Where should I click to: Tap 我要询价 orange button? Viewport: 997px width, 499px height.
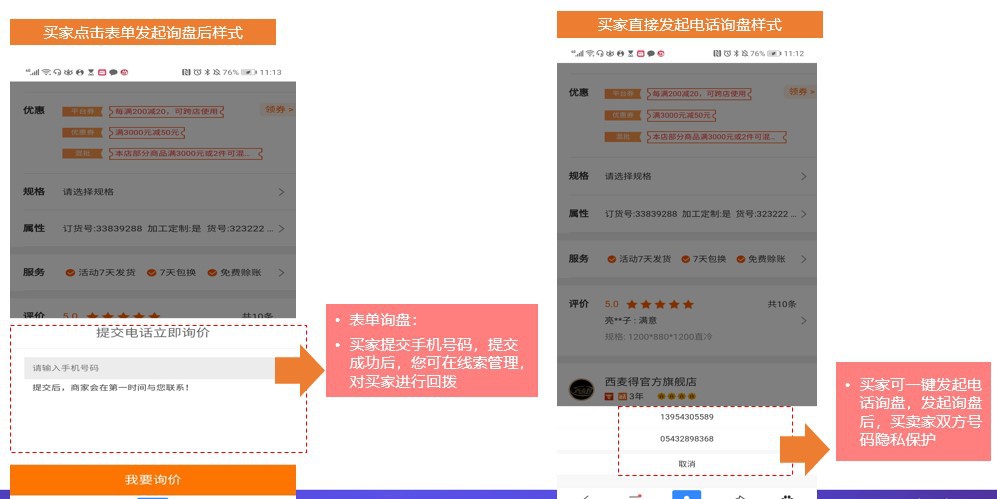click(x=153, y=479)
